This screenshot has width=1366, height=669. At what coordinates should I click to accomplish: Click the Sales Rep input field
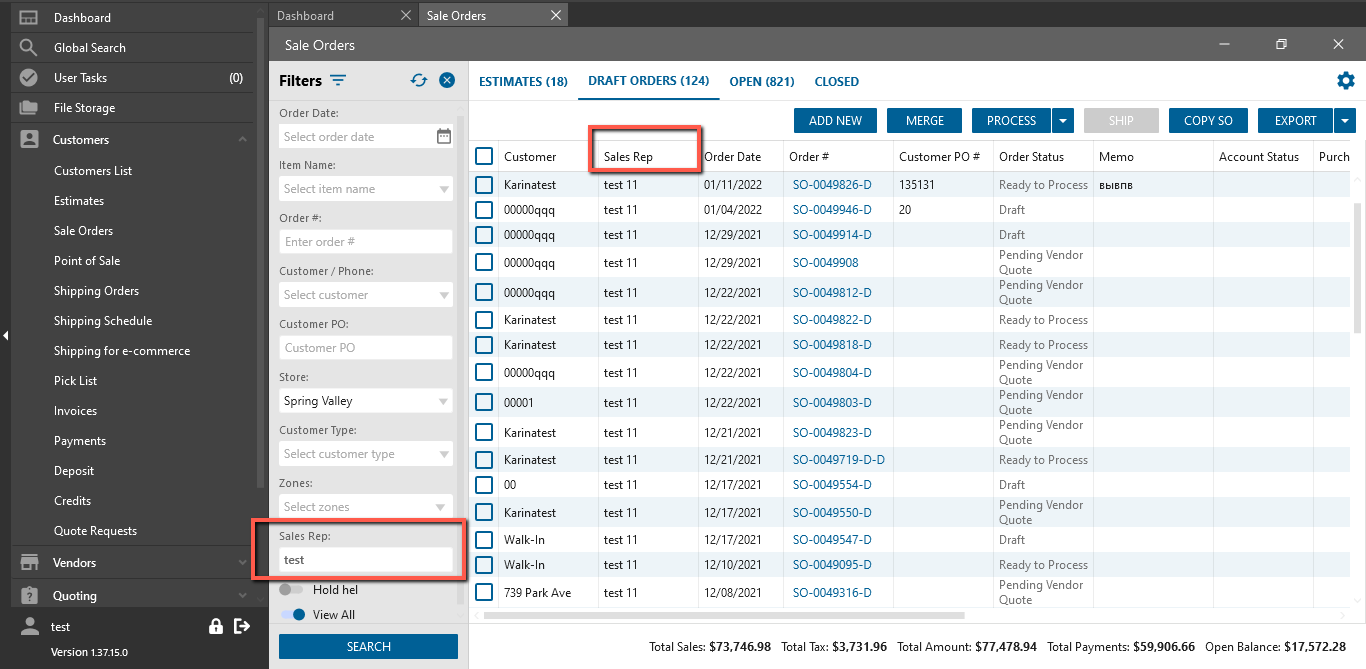[x=366, y=560]
